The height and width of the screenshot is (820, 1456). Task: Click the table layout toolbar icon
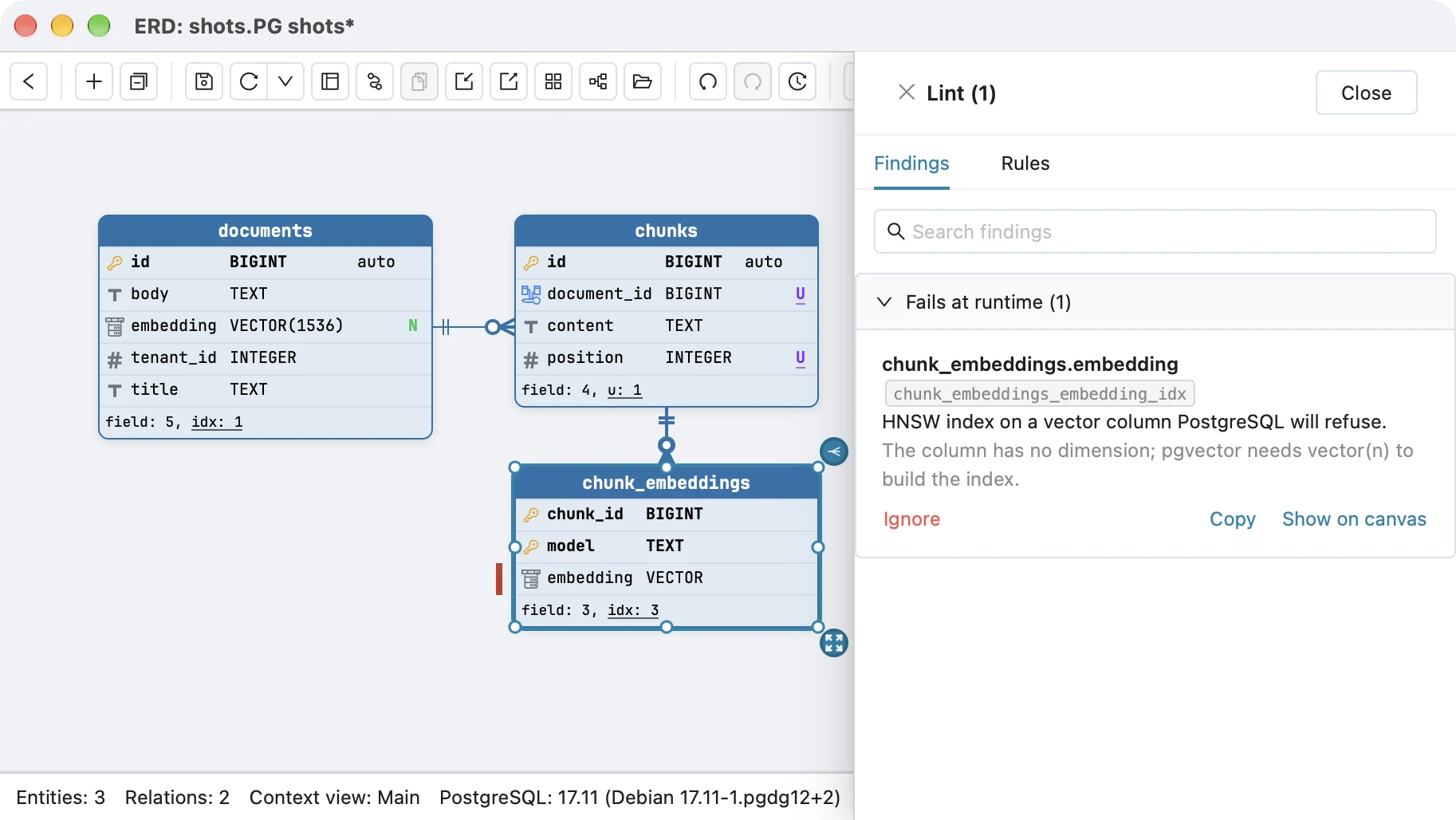(x=330, y=81)
